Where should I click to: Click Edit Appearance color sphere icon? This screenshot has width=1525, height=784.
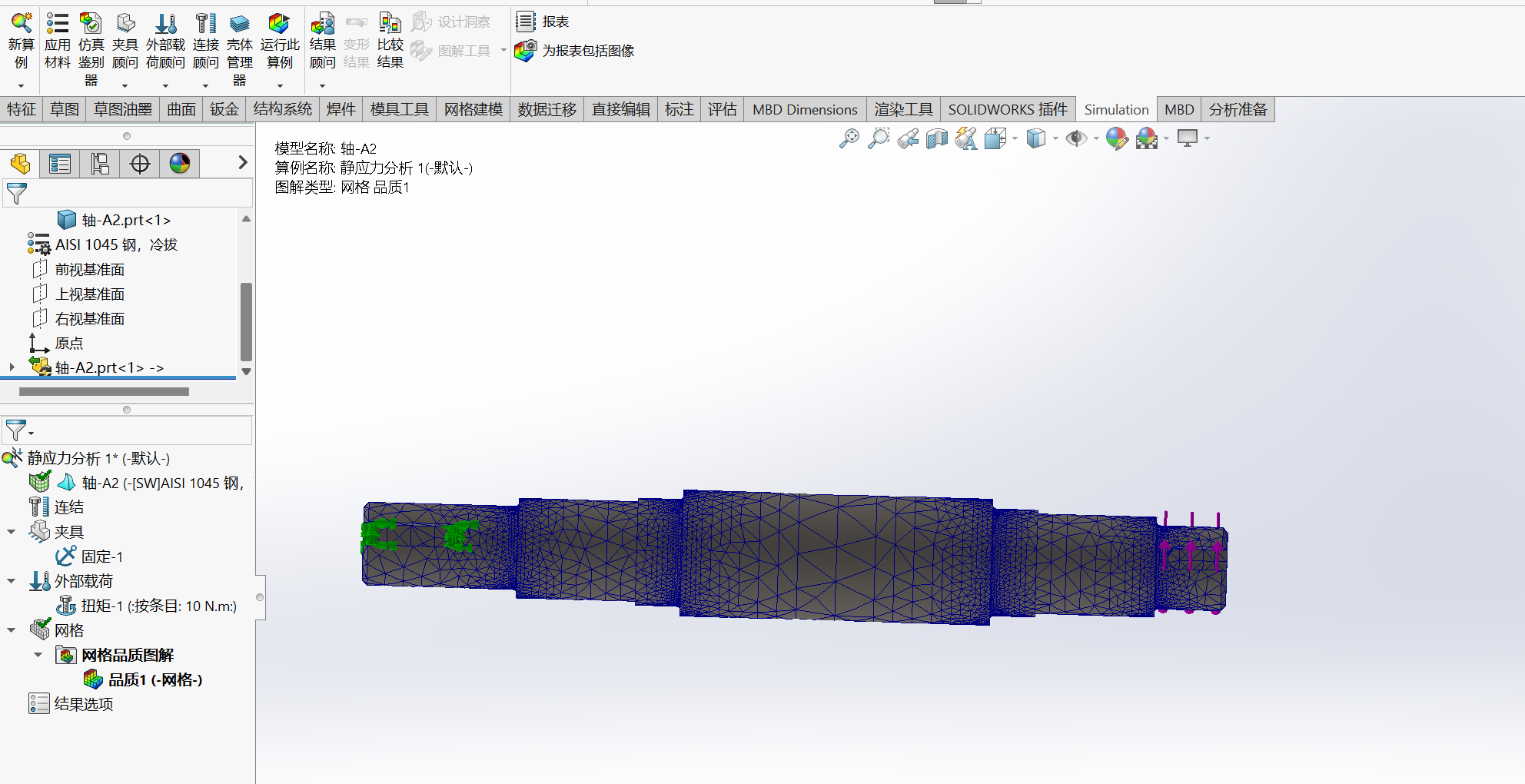[1117, 138]
